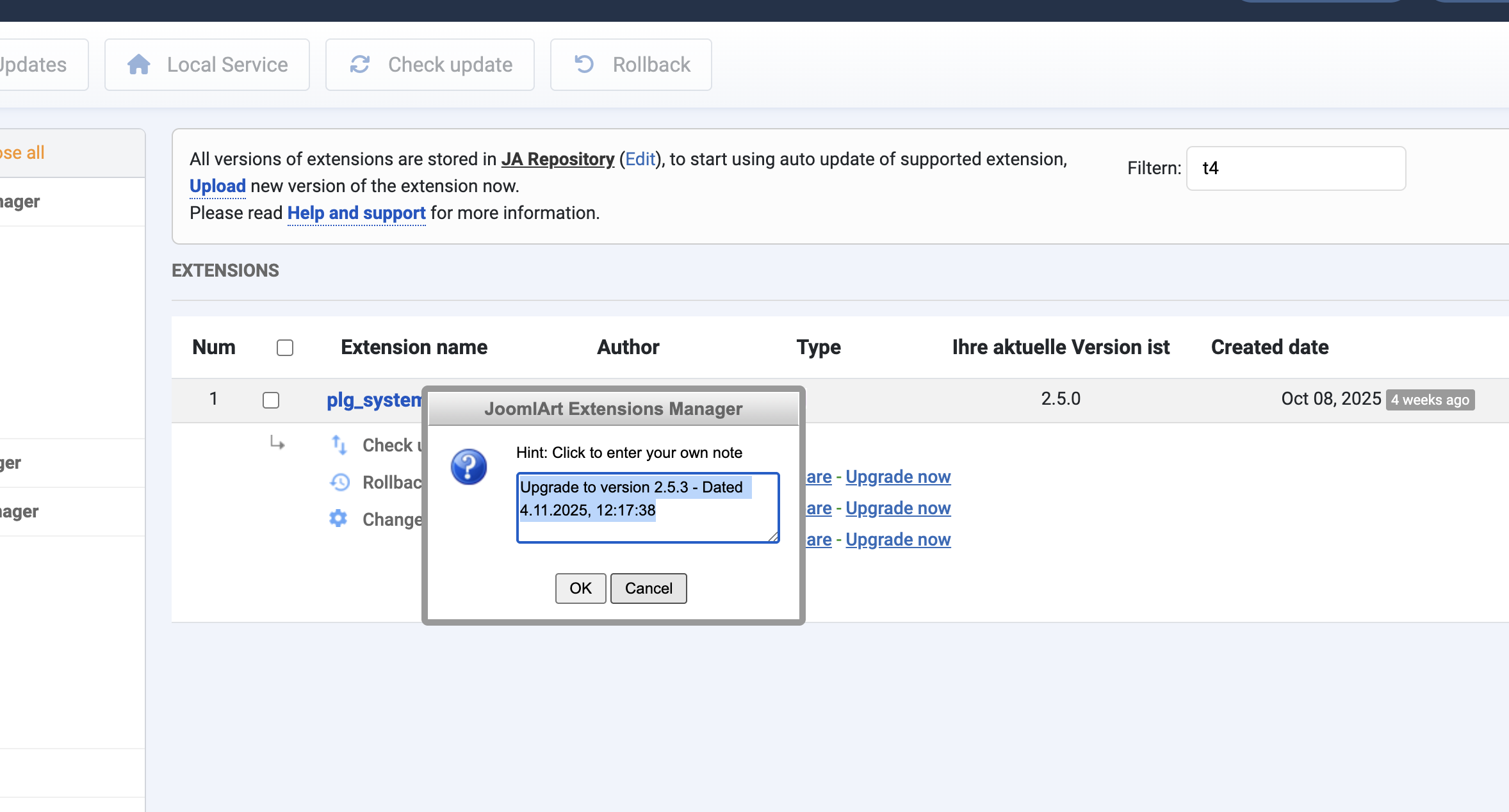This screenshot has height=812, width=1509.
Task: Click the first Upgrade now link
Action: [898, 476]
